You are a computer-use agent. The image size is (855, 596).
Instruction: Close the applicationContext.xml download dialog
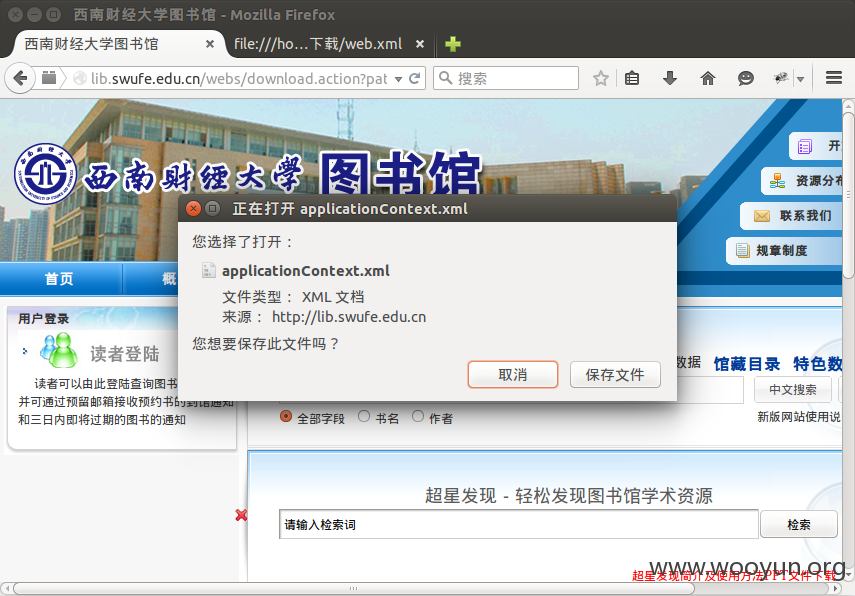(193, 208)
